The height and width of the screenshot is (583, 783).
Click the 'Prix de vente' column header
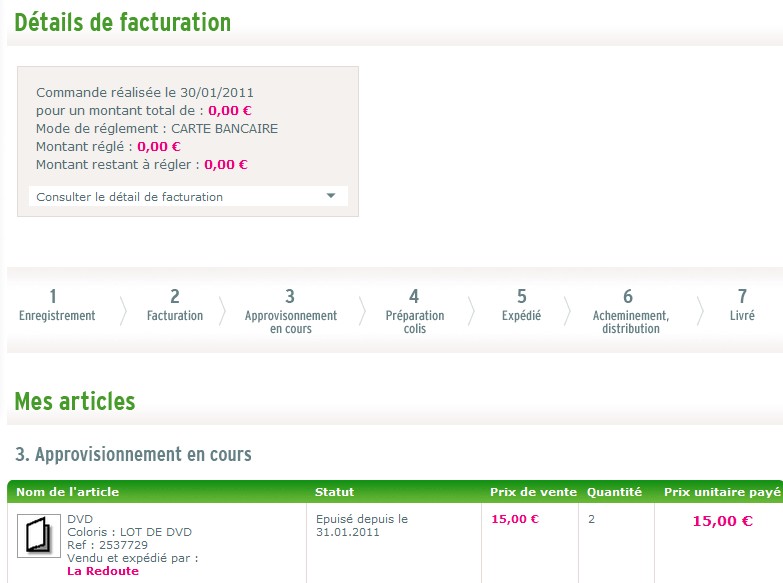[x=533, y=492]
